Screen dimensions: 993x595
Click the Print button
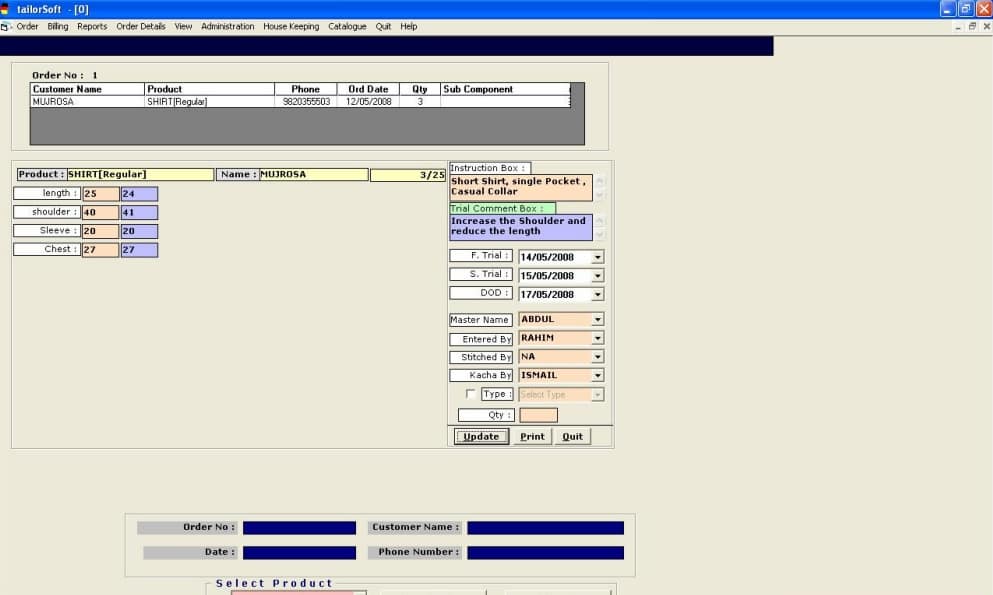click(532, 437)
